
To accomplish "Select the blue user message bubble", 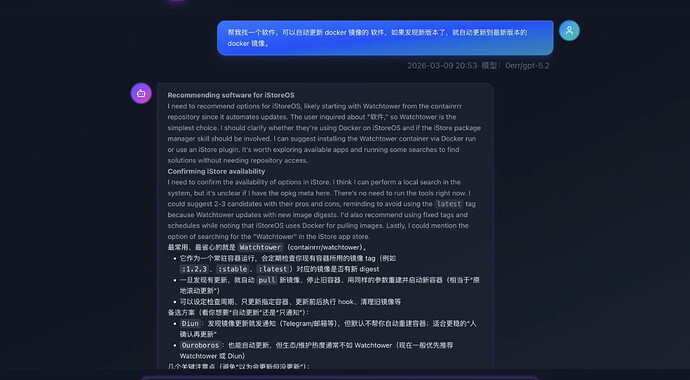I will pyautogui.click(x=385, y=38).
